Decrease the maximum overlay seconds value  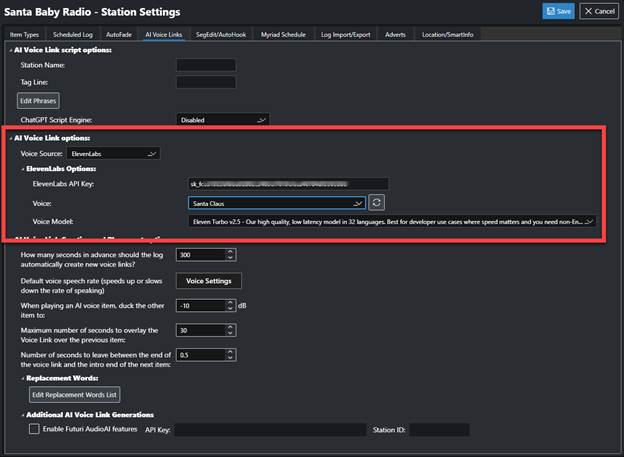coord(230,333)
